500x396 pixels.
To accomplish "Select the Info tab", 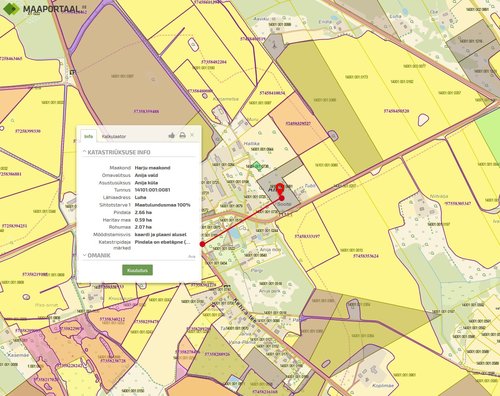I will (x=89, y=136).
